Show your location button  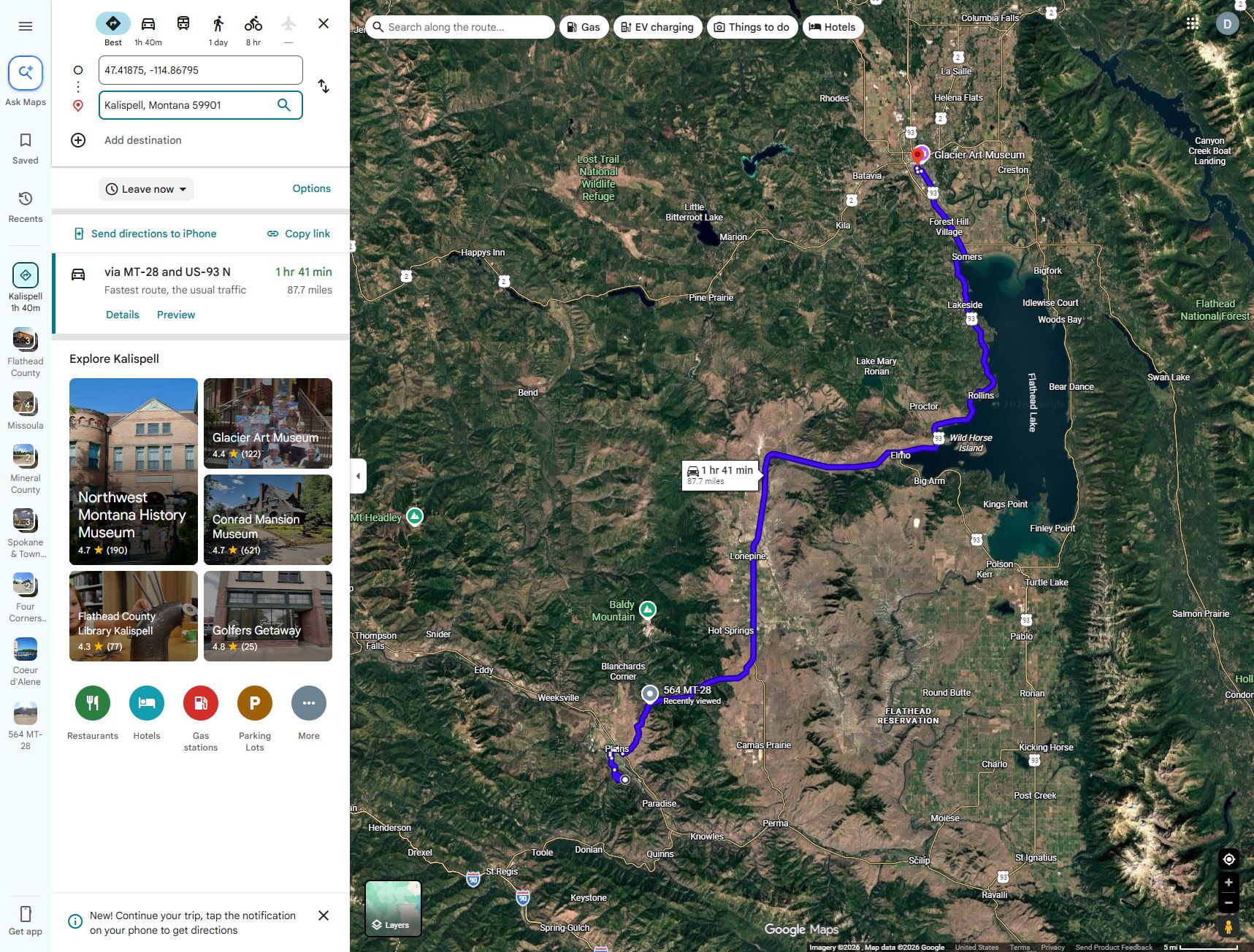1228,859
